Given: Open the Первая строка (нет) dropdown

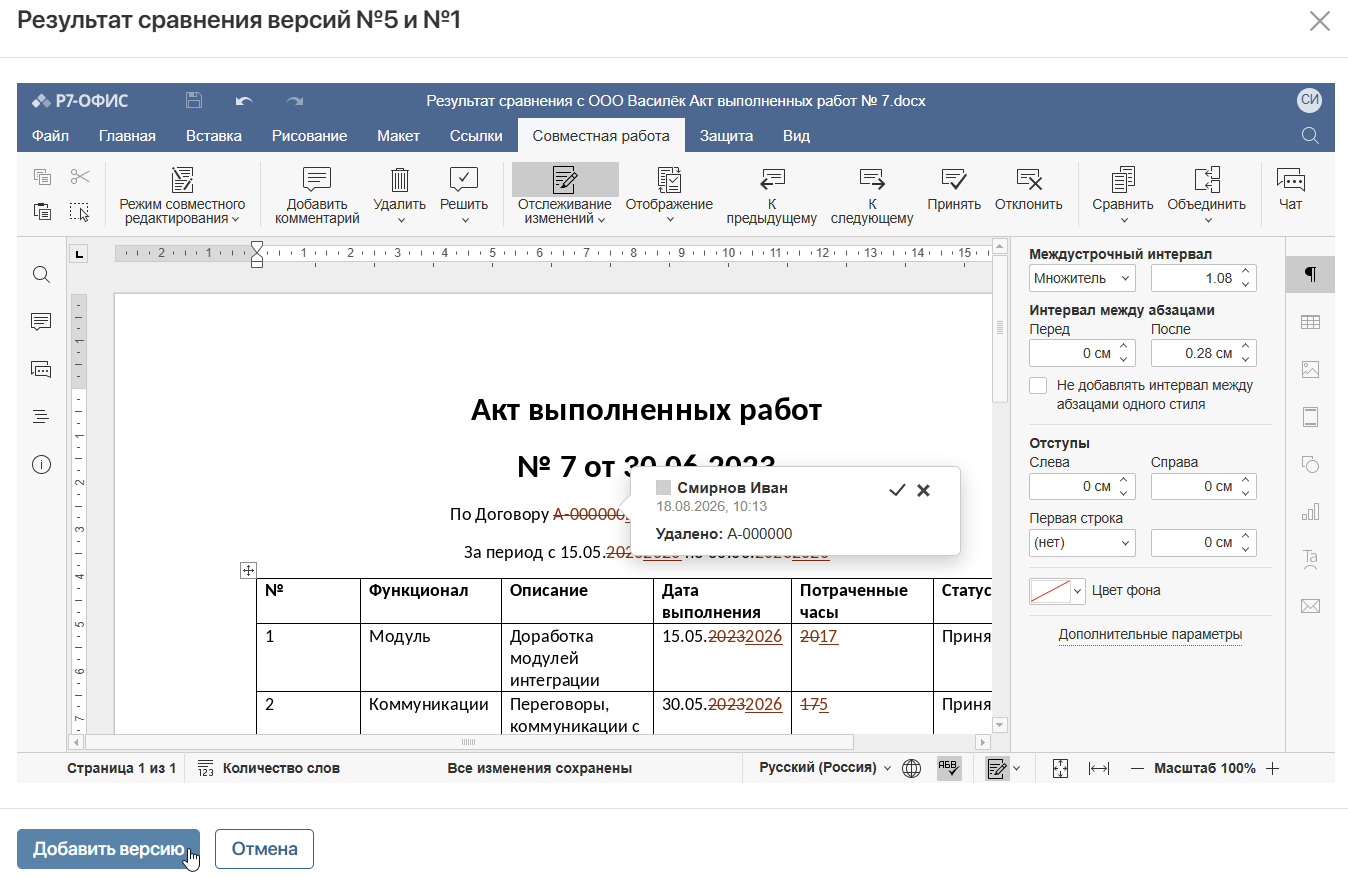Looking at the screenshot, I should click(x=1082, y=543).
